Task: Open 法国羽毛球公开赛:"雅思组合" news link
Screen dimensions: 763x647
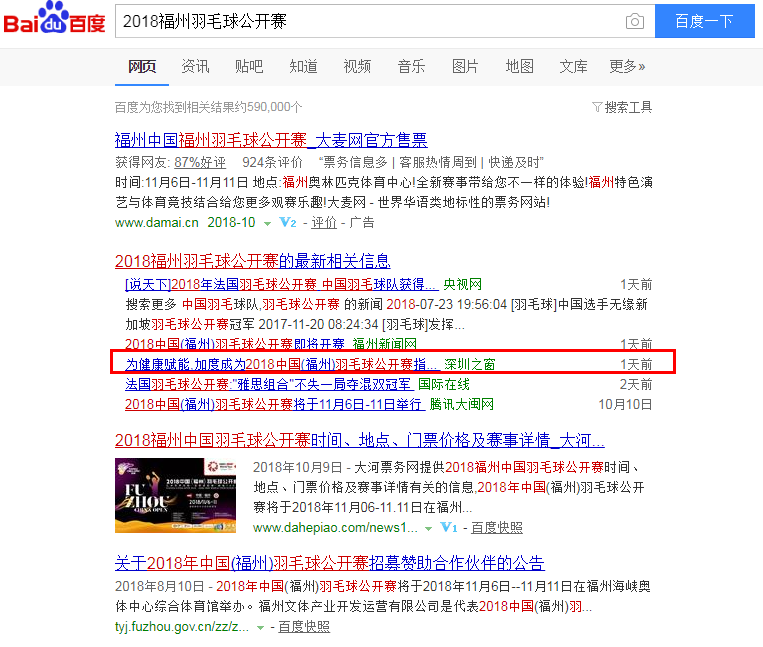Action: [270, 384]
